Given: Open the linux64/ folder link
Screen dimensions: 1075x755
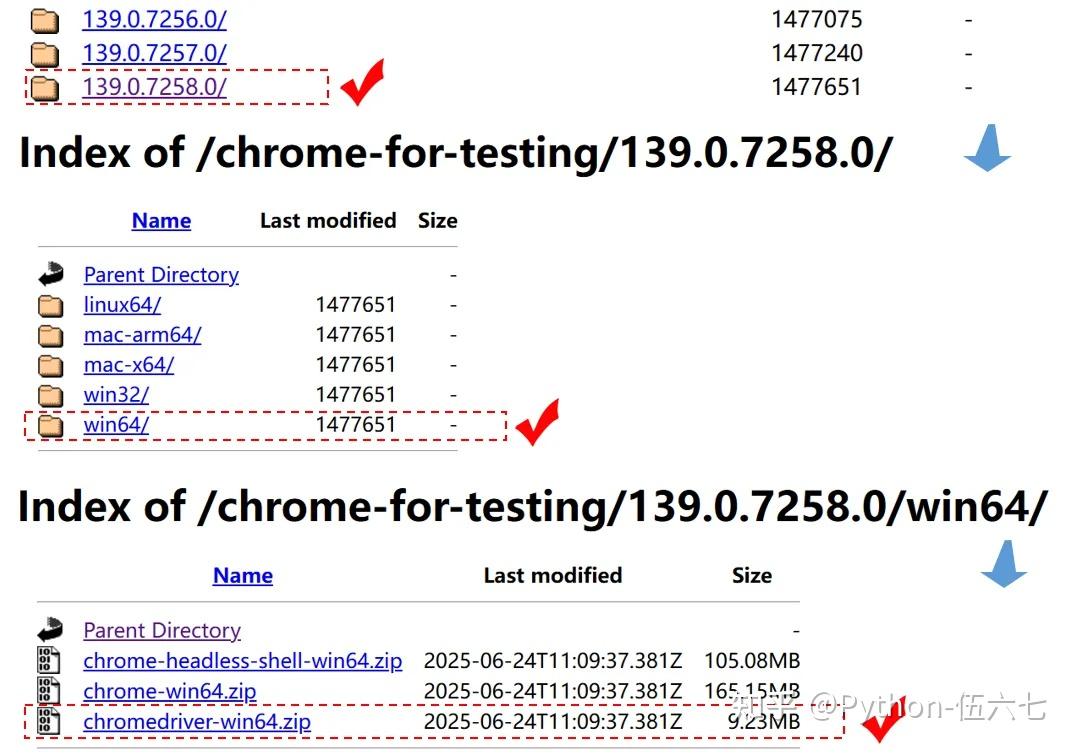Looking at the screenshot, I should 122,305.
